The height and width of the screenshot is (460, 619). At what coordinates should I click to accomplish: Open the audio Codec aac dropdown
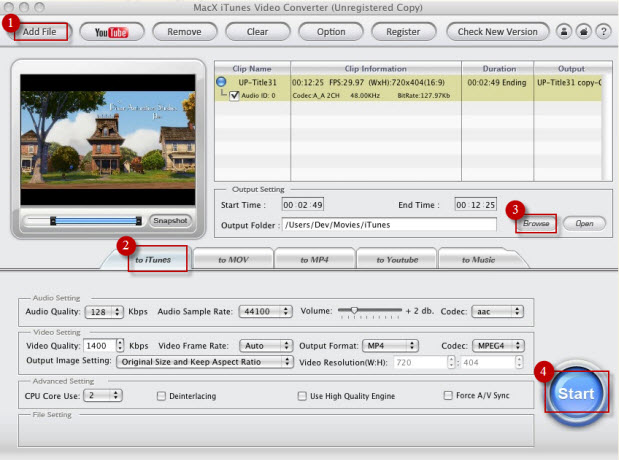click(x=497, y=311)
